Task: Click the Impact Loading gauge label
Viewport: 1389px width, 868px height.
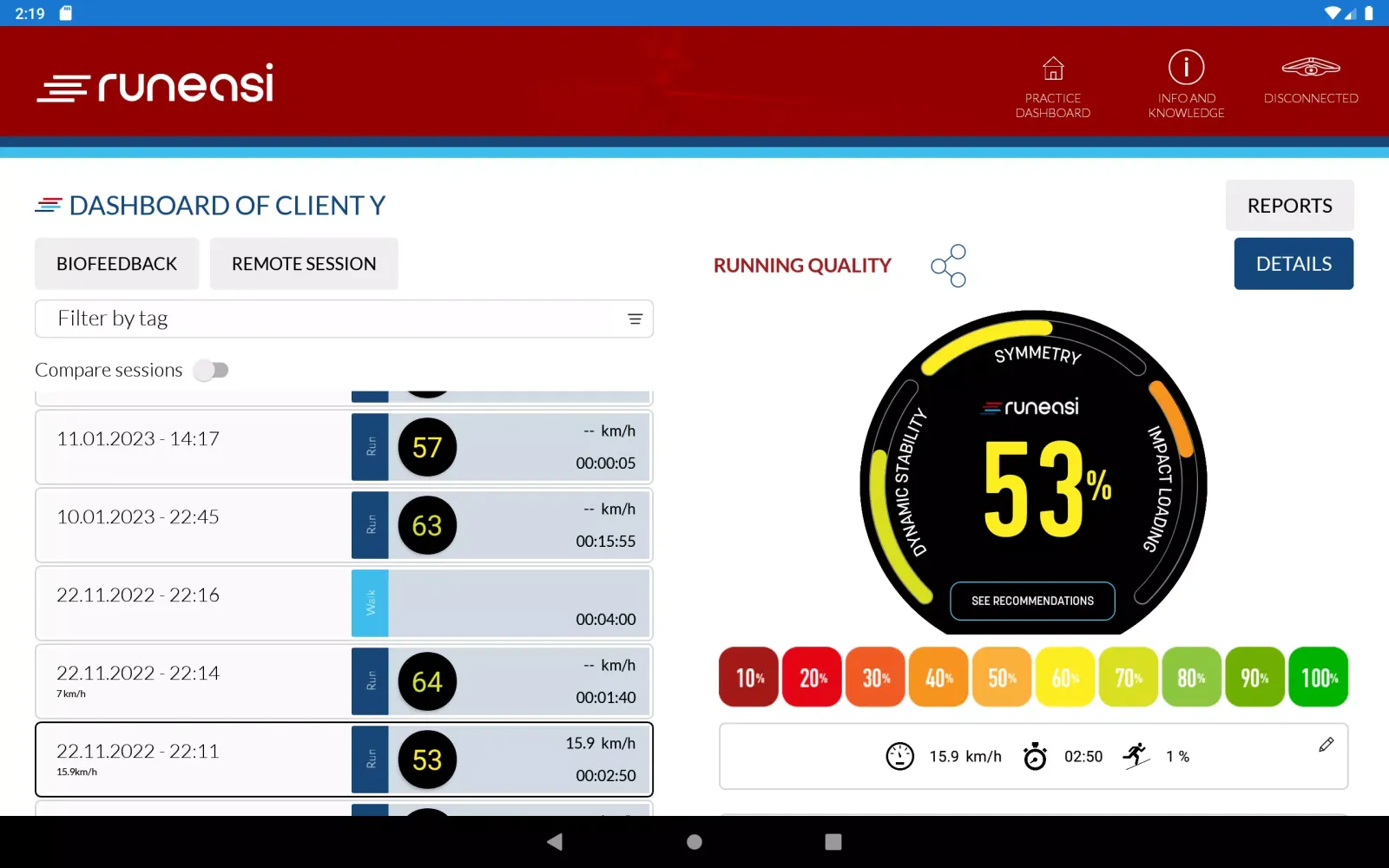Action: point(1159,488)
